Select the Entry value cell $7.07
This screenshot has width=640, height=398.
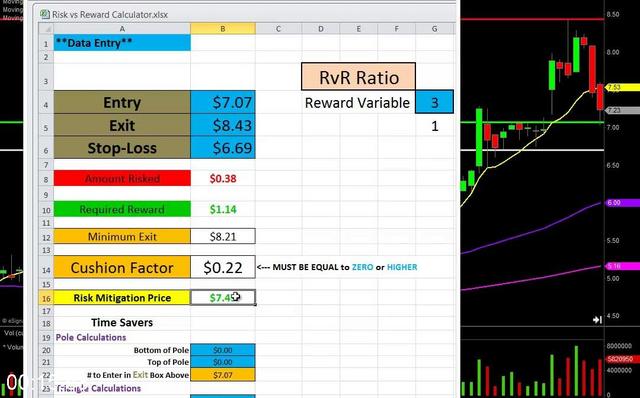tap(223, 102)
